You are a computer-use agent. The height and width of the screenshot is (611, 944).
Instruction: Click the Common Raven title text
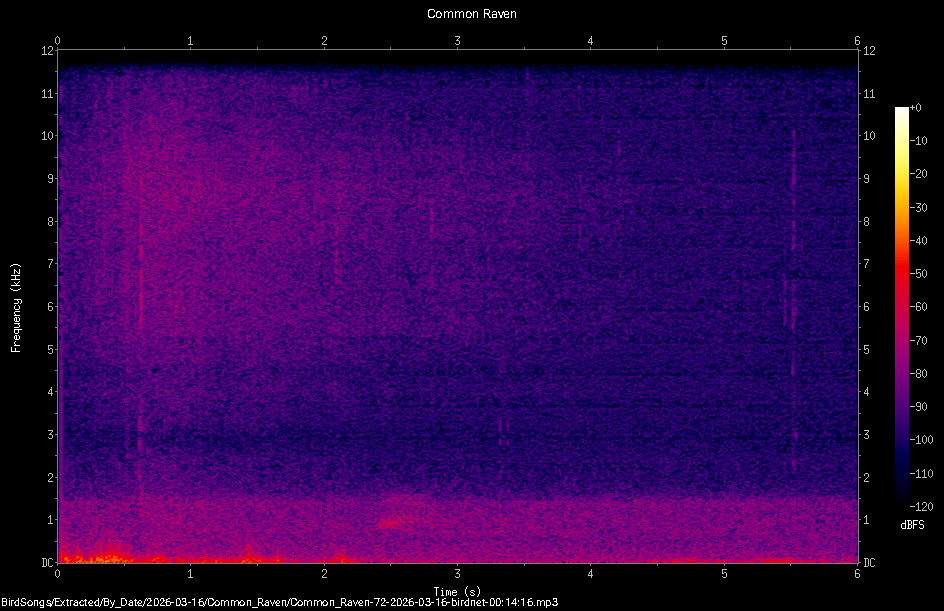pyautogui.click(x=470, y=13)
